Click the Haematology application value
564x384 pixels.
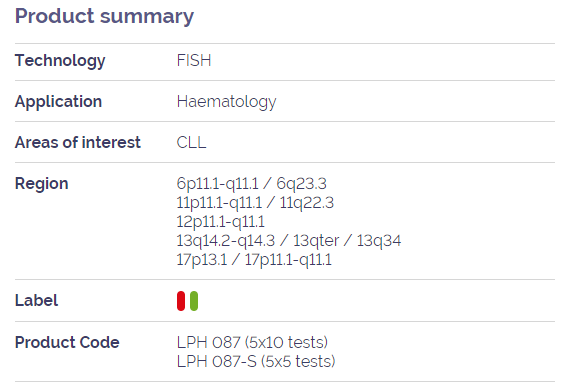tap(227, 102)
